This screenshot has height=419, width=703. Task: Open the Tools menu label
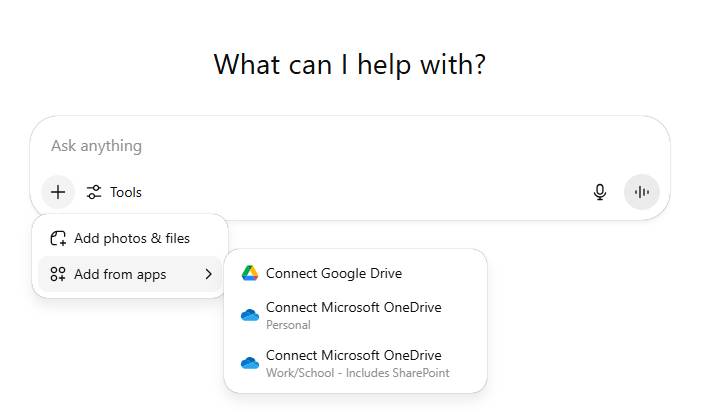point(126,192)
